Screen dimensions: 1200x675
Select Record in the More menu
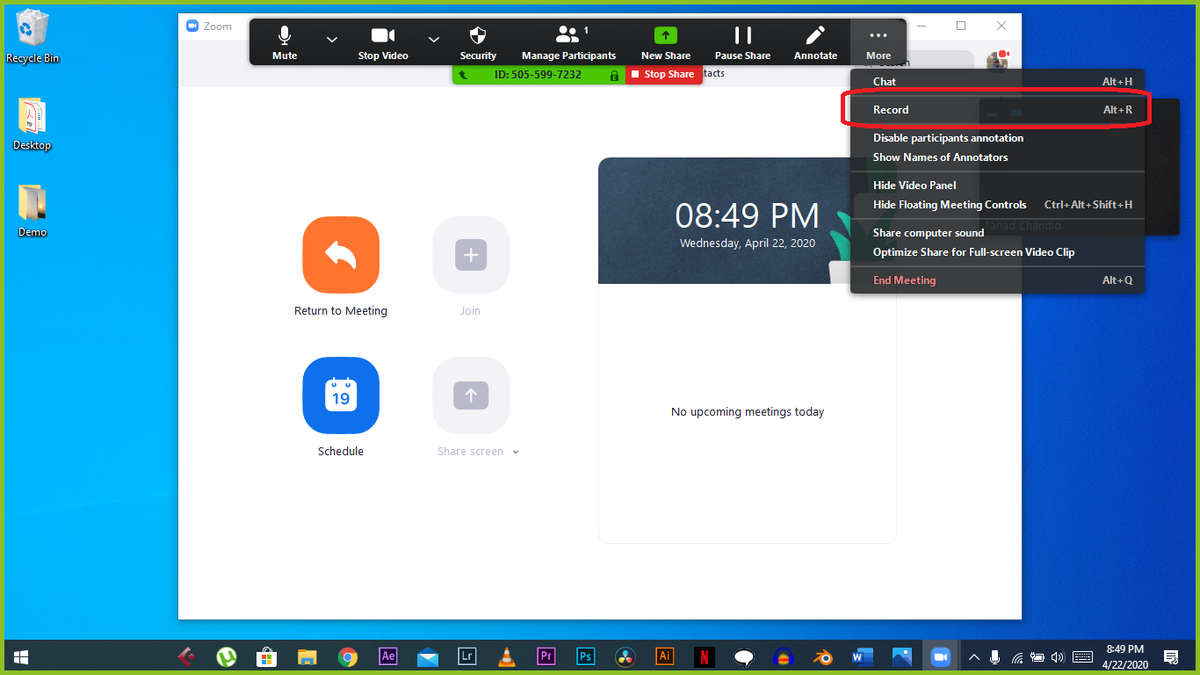tap(997, 110)
